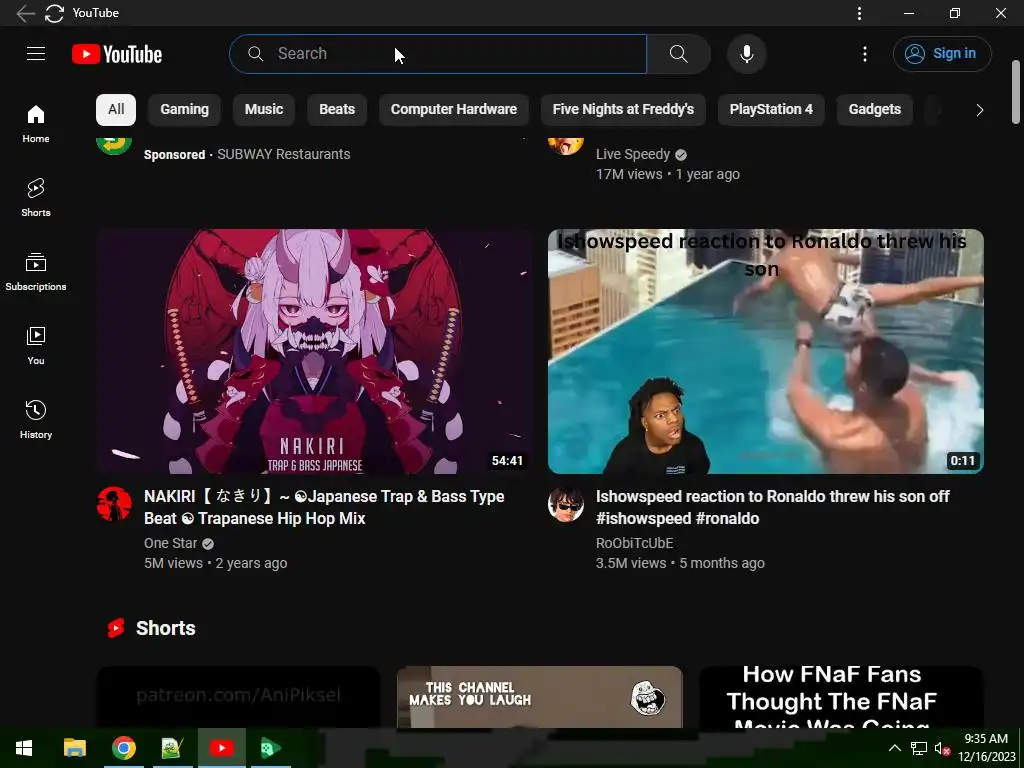The width and height of the screenshot is (1024, 768).
Task: Open Live Speedy channel avatar
Action: pos(566,145)
